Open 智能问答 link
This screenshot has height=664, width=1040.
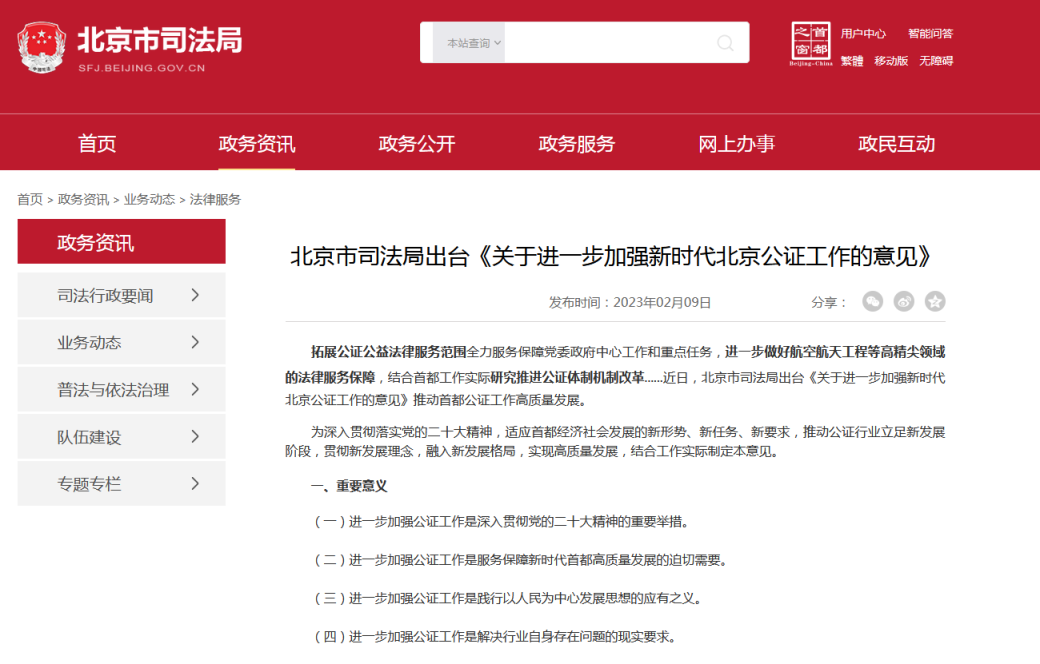click(930, 34)
